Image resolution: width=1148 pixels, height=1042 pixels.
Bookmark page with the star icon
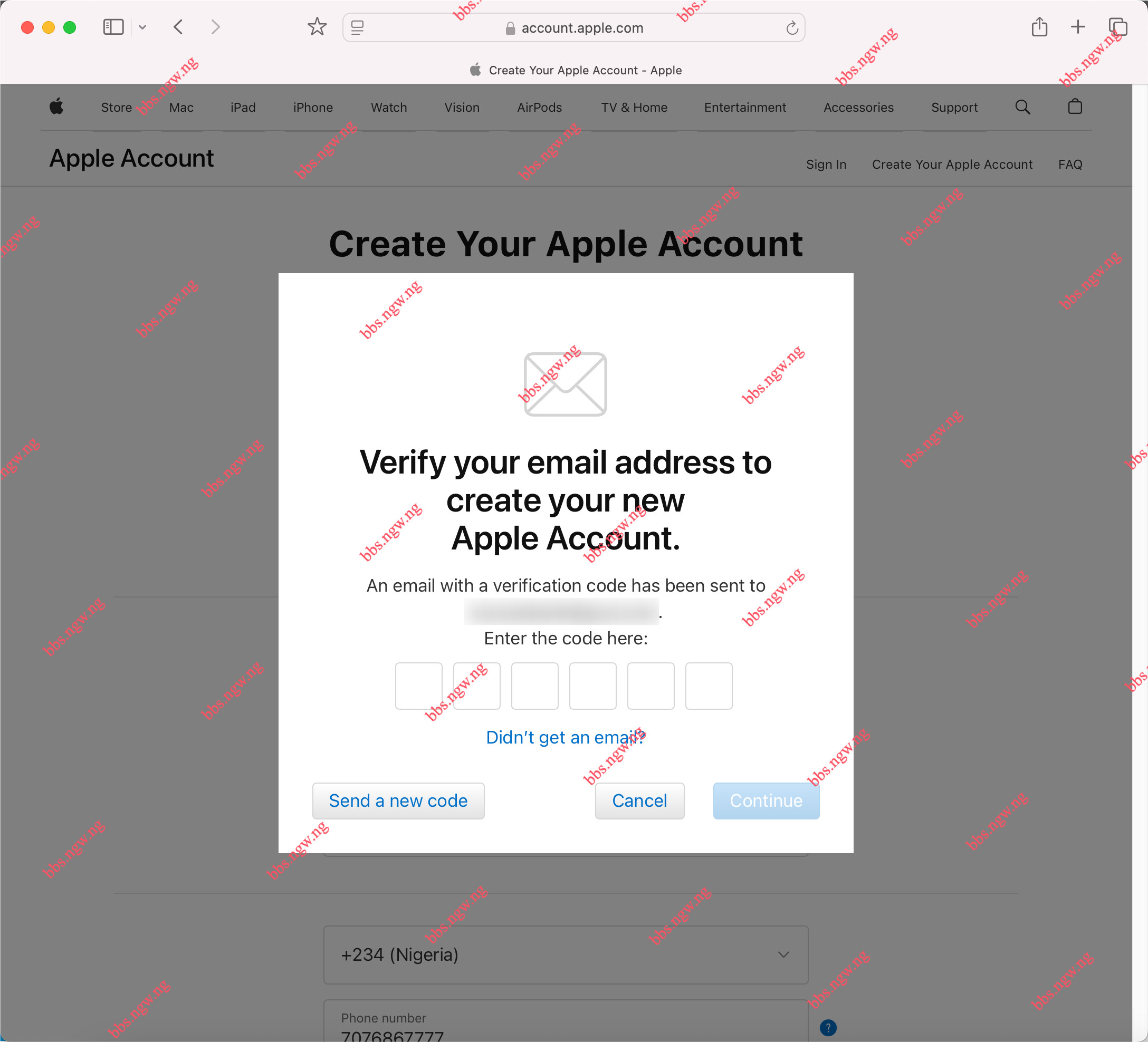(317, 27)
